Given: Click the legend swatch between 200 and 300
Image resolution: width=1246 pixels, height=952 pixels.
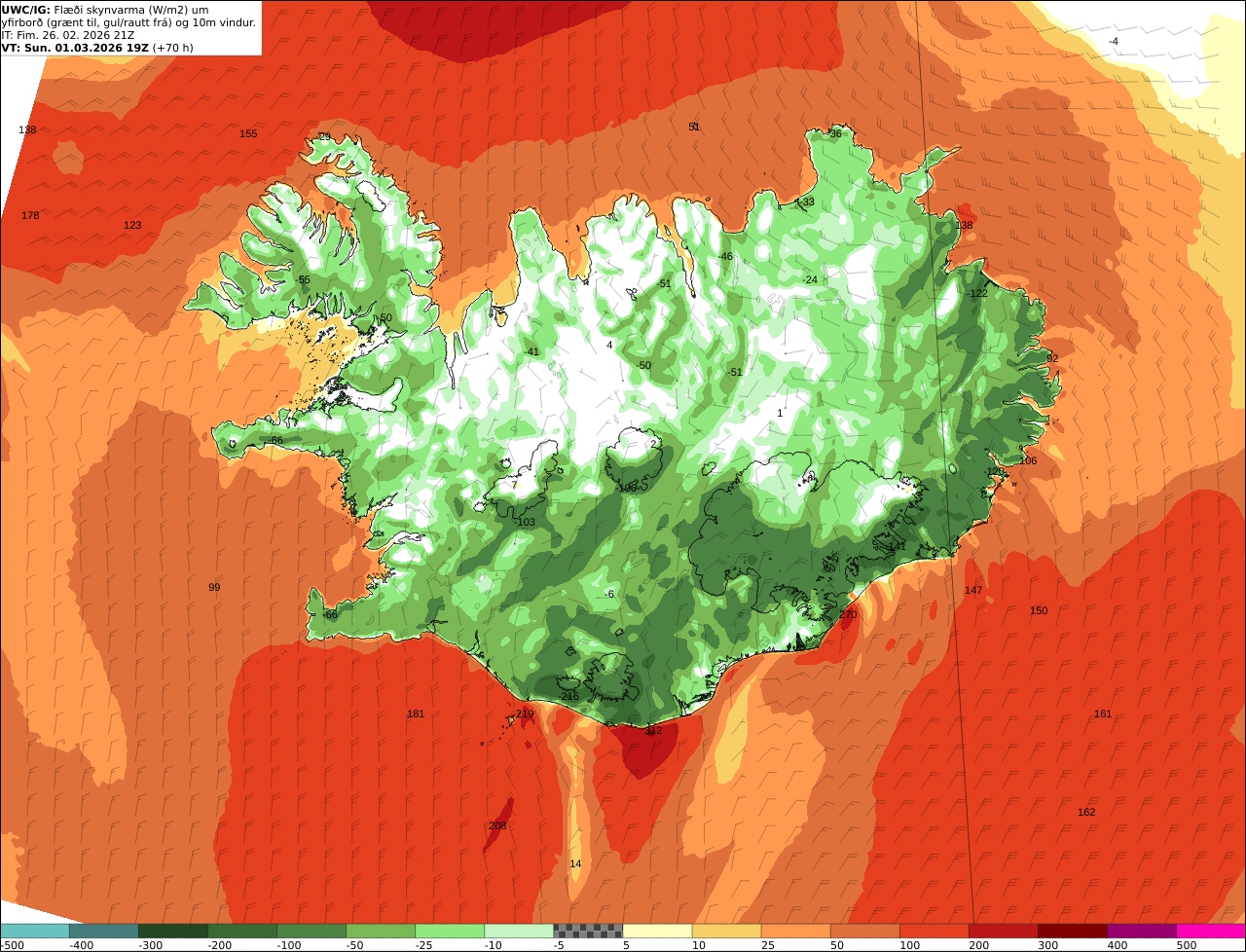Looking at the screenshot, I should 1003,931.
